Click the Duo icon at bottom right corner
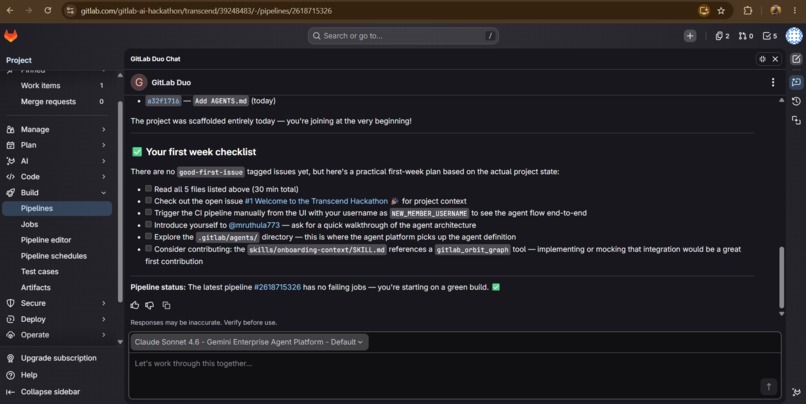806x404 pixels. point(796,392)
